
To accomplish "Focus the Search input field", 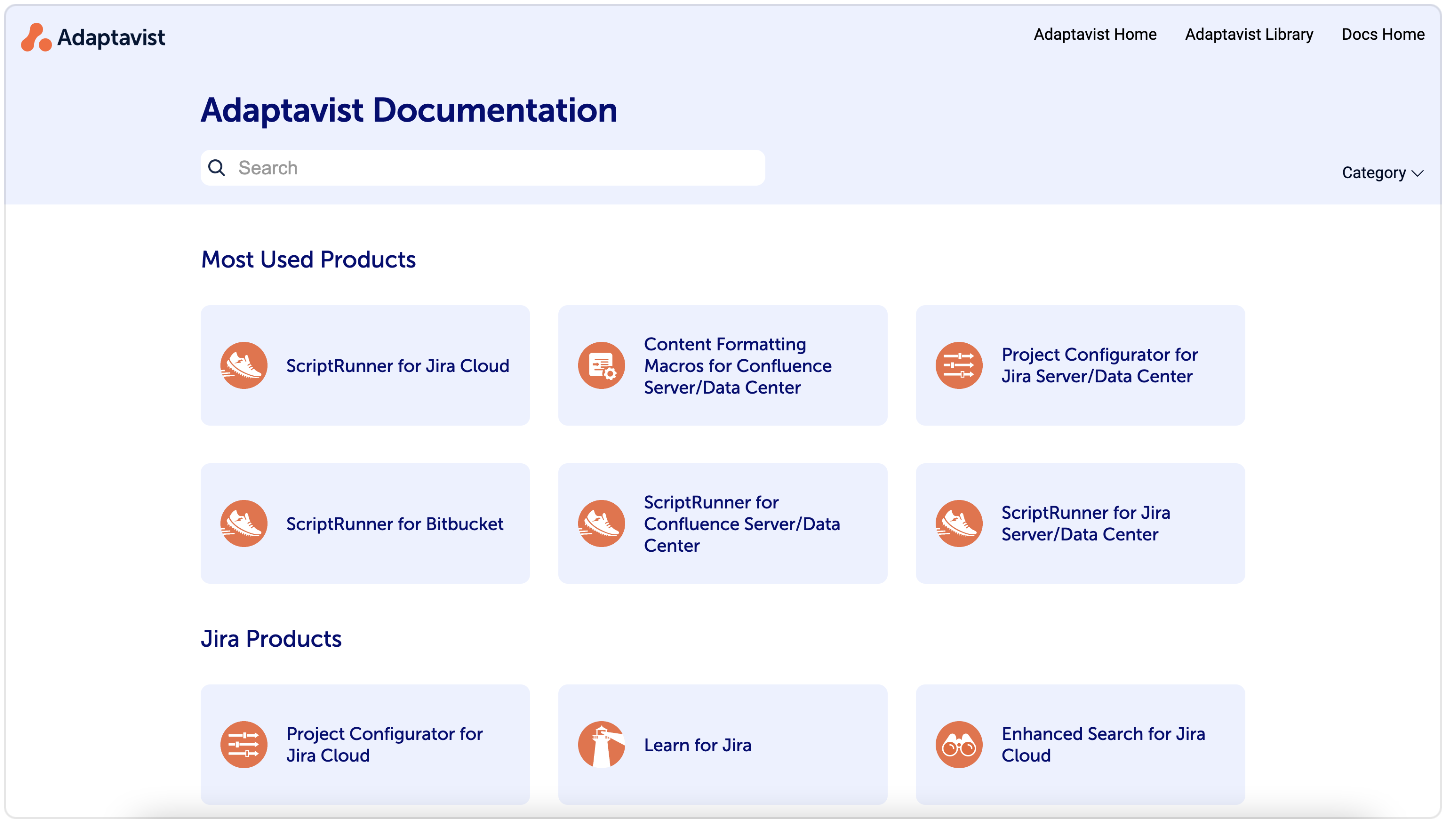I will (x=483, y=168).
